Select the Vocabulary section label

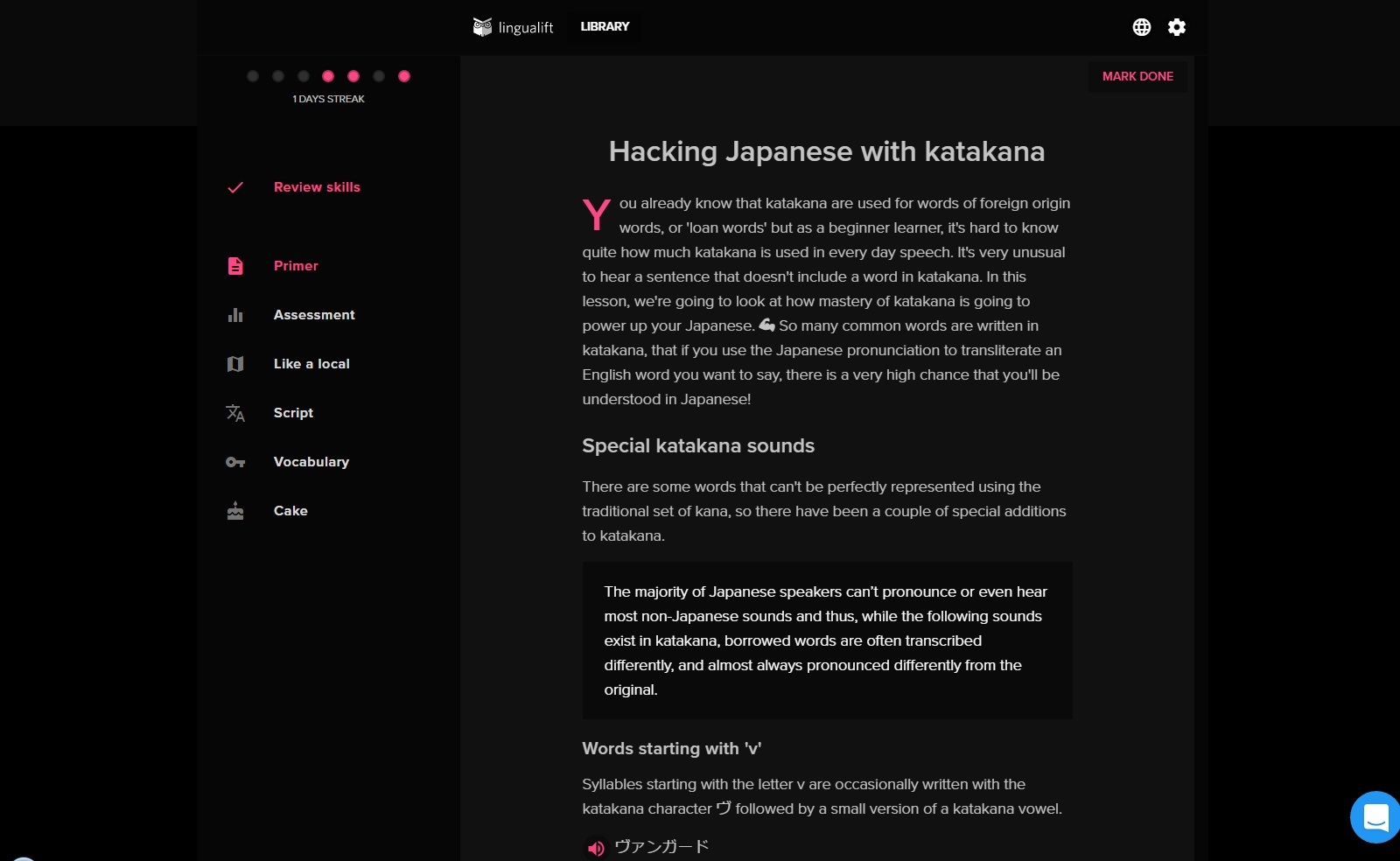311,462
